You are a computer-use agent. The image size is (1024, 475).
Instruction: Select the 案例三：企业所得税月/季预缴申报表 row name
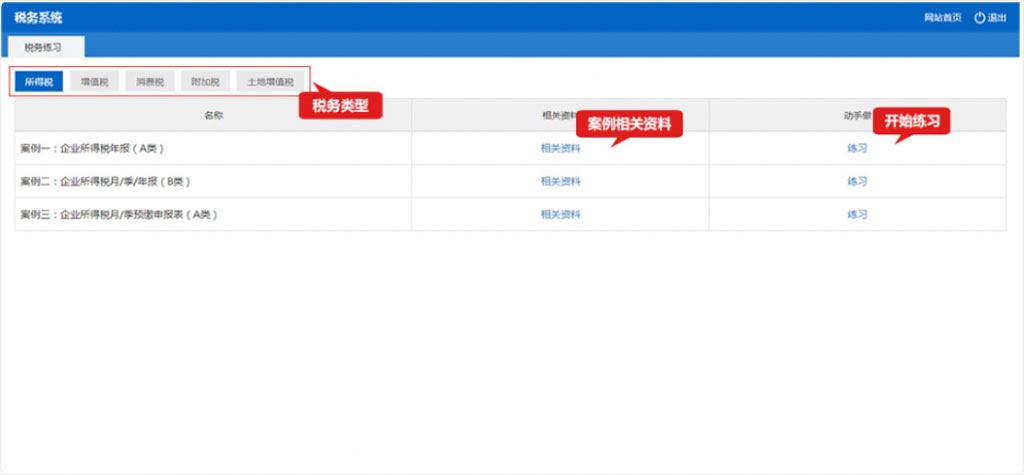[119, 214]
